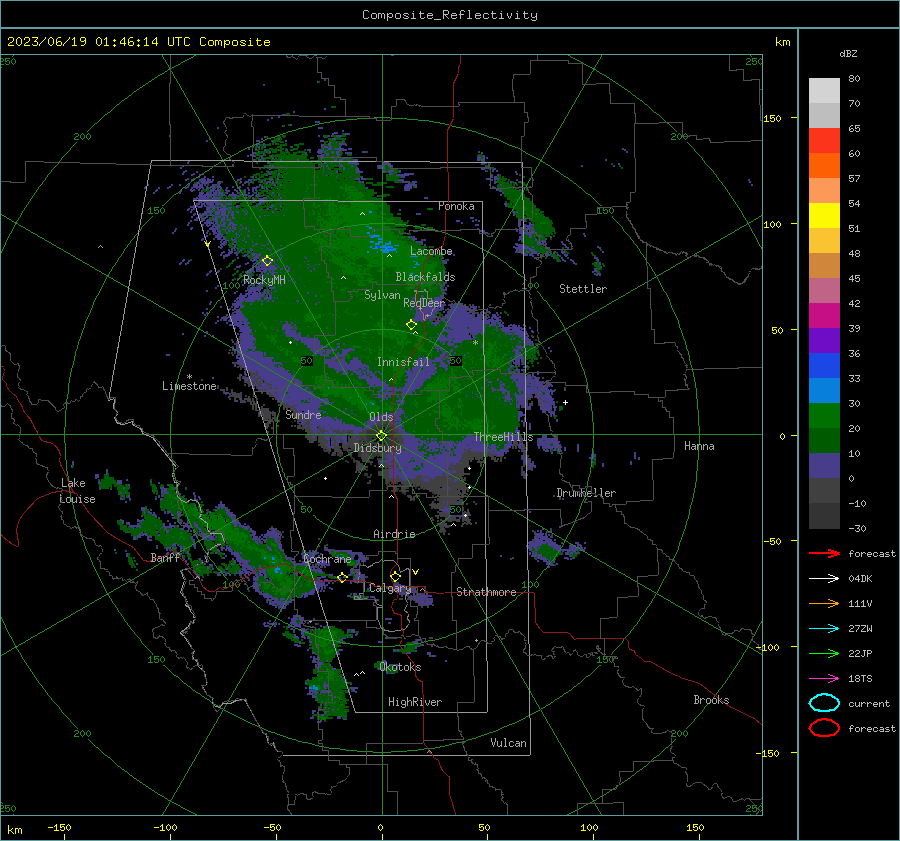Select the 65 dBZ red color swatch

824,140
